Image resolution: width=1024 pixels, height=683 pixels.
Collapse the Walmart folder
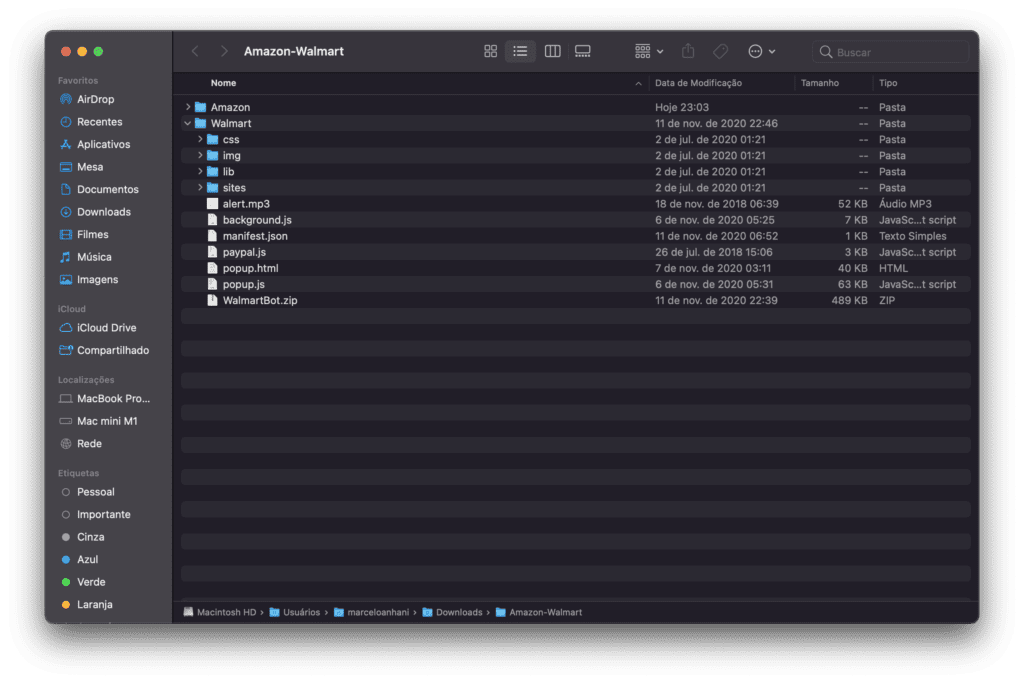pyautogui.click(x=188, y=123)
